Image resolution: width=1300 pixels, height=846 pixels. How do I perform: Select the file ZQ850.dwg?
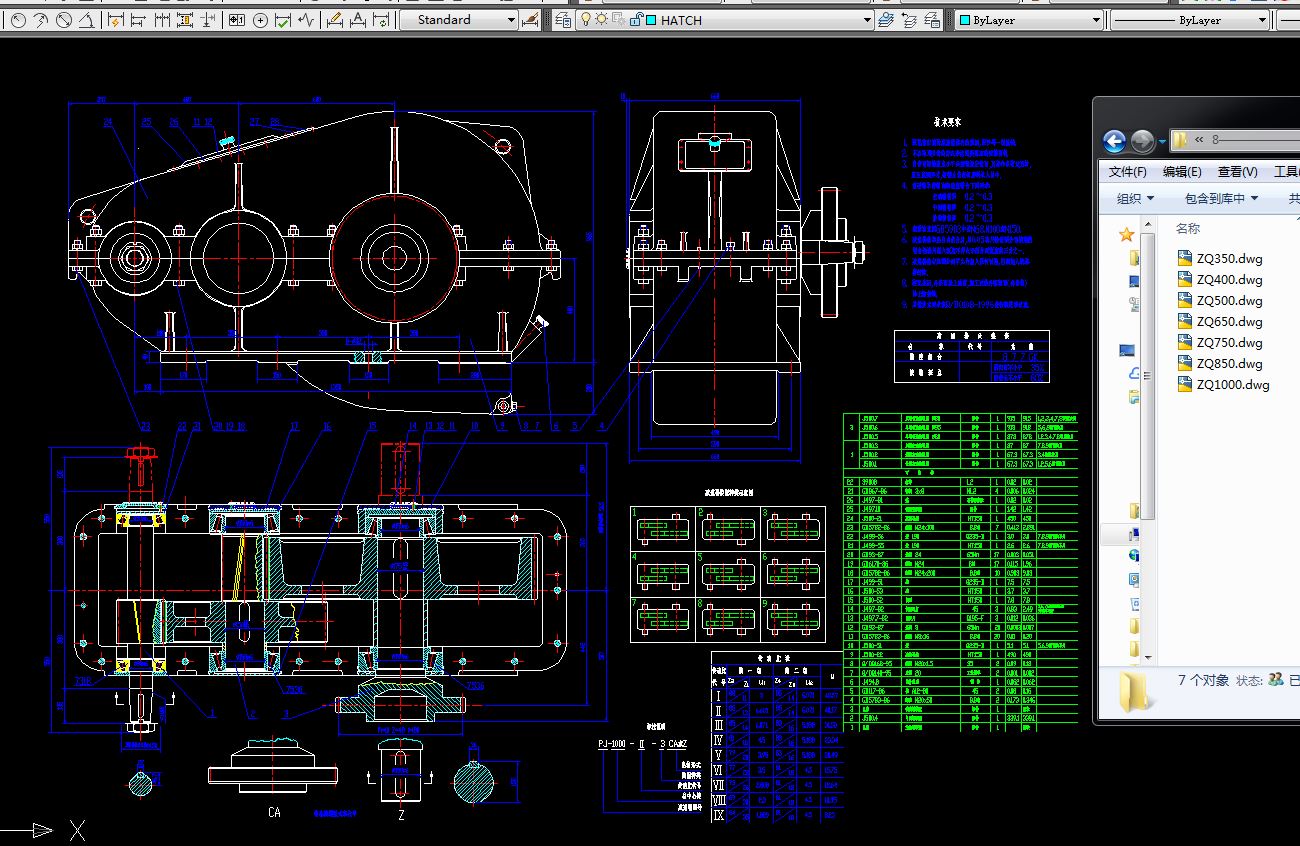[1220, 364]
